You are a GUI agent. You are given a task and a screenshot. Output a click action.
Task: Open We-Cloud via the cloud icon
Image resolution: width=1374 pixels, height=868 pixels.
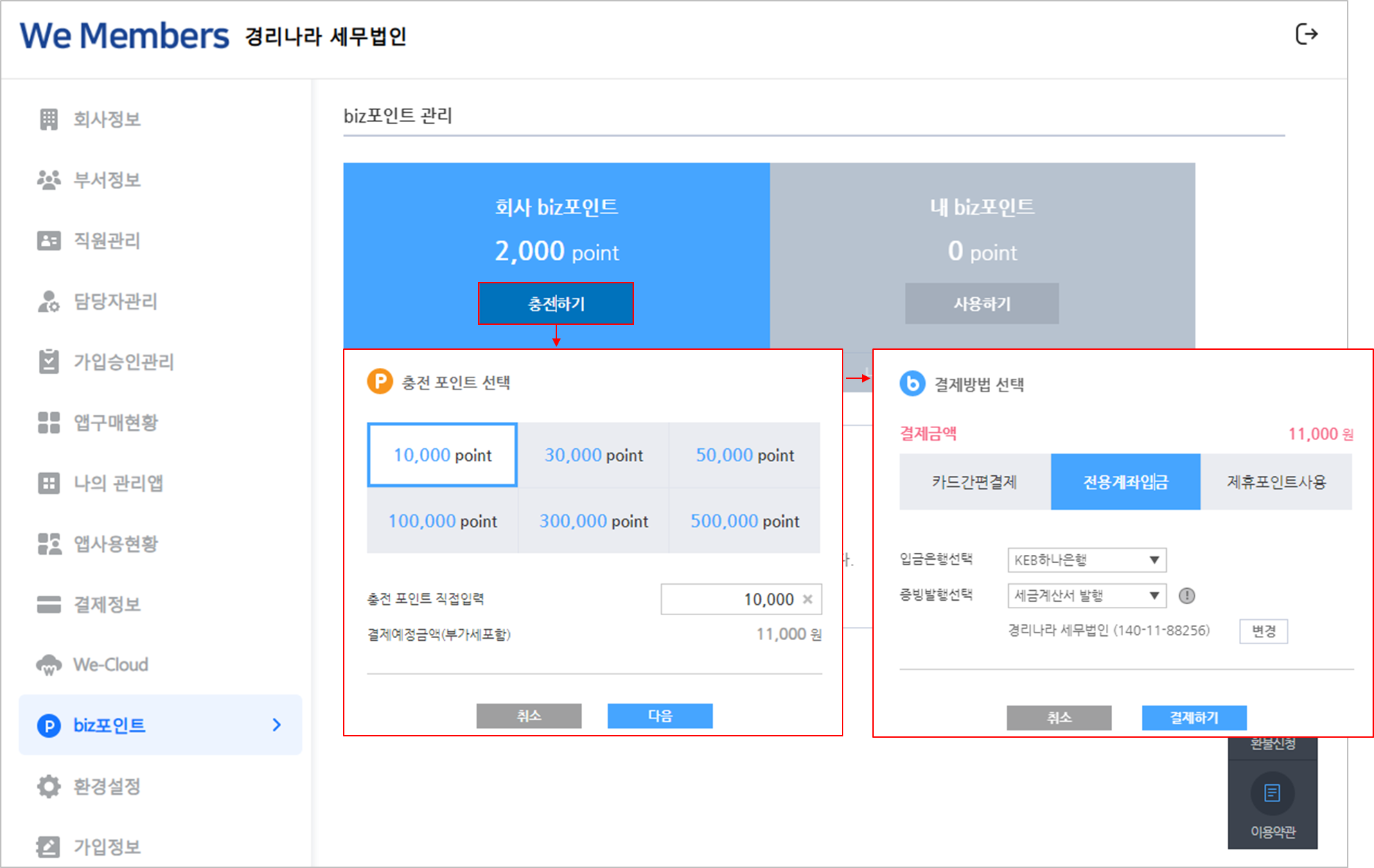[x=49, y=665]
